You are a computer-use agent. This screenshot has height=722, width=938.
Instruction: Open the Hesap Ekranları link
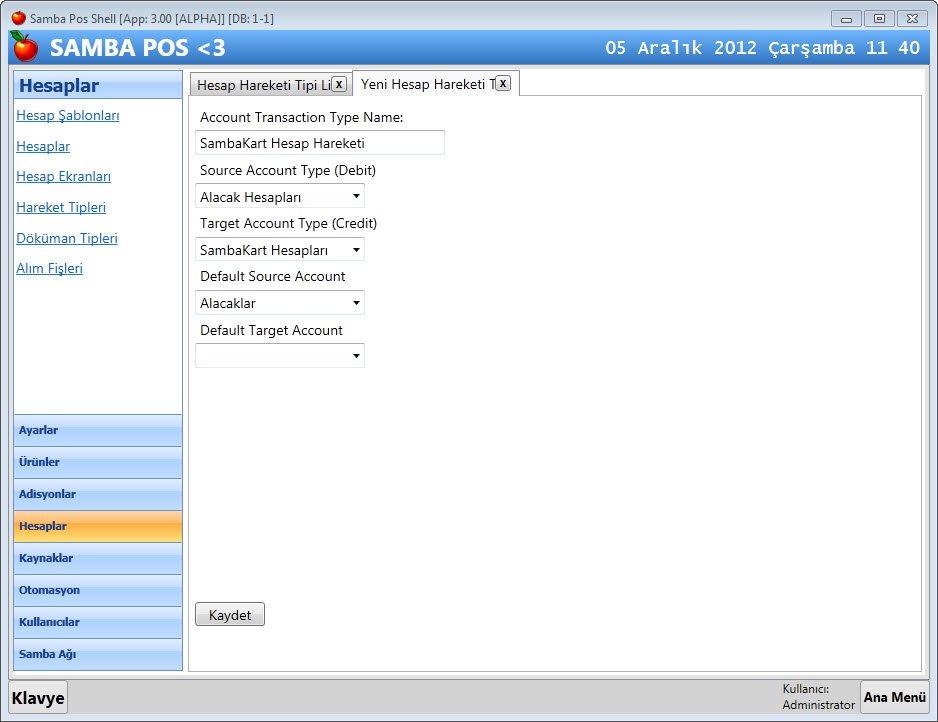[63, 177]
